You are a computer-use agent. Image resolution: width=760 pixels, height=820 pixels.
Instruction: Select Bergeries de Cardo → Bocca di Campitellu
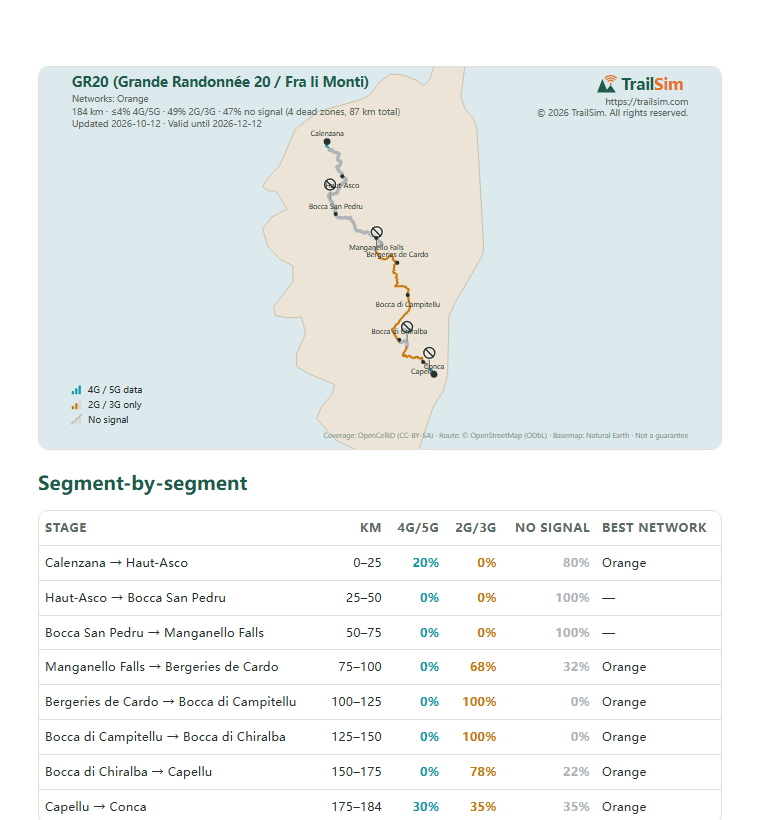pyautogui.click(x=380, y=702)
